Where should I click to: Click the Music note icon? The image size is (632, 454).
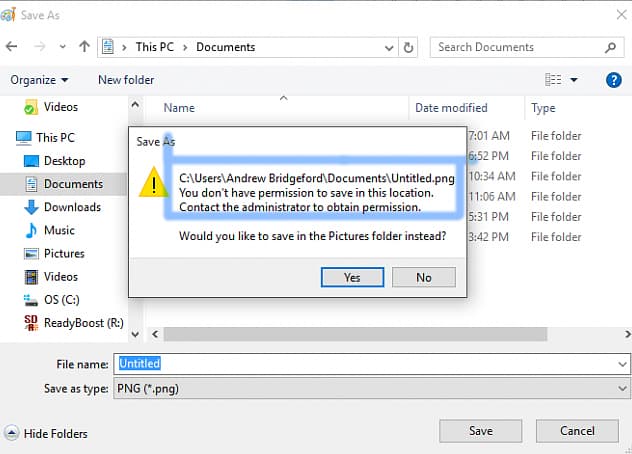click(x=31, y=230)
